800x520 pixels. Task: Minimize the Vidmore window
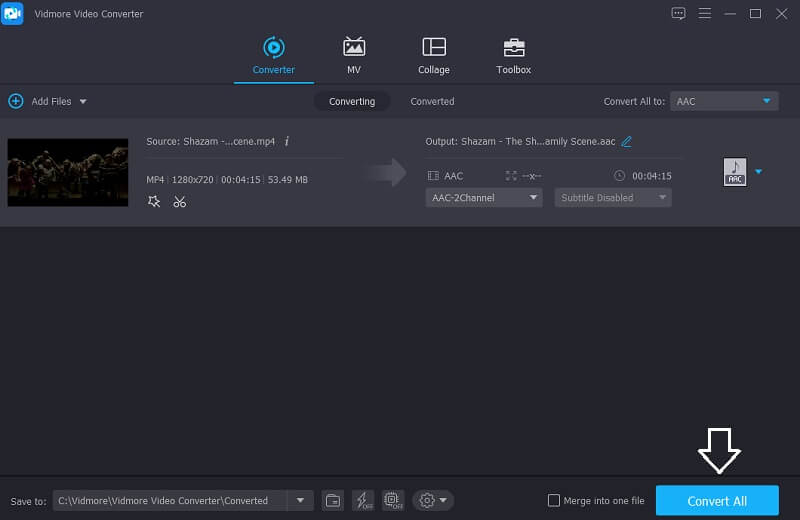click(x=730, y=14)
